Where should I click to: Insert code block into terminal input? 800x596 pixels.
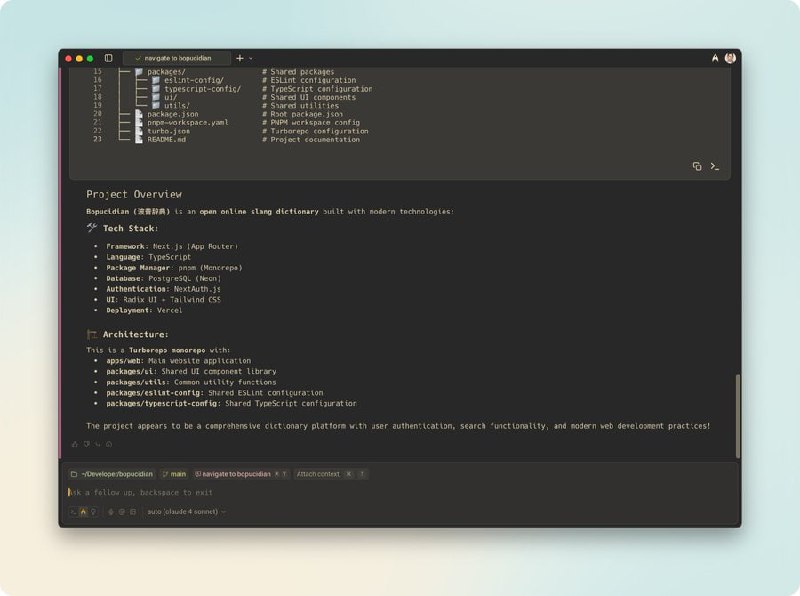click(x=715, y=166)
